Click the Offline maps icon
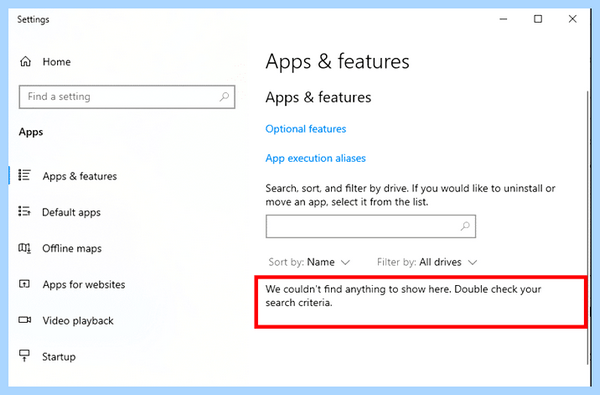The width and height of the screenshot is (600, 395). click(24, 248)
